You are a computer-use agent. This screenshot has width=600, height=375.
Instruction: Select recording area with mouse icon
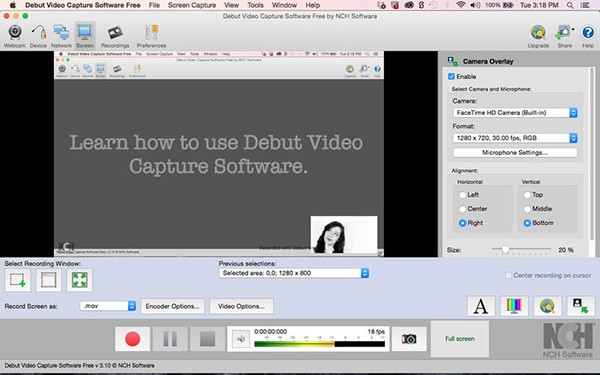[18, 280]
